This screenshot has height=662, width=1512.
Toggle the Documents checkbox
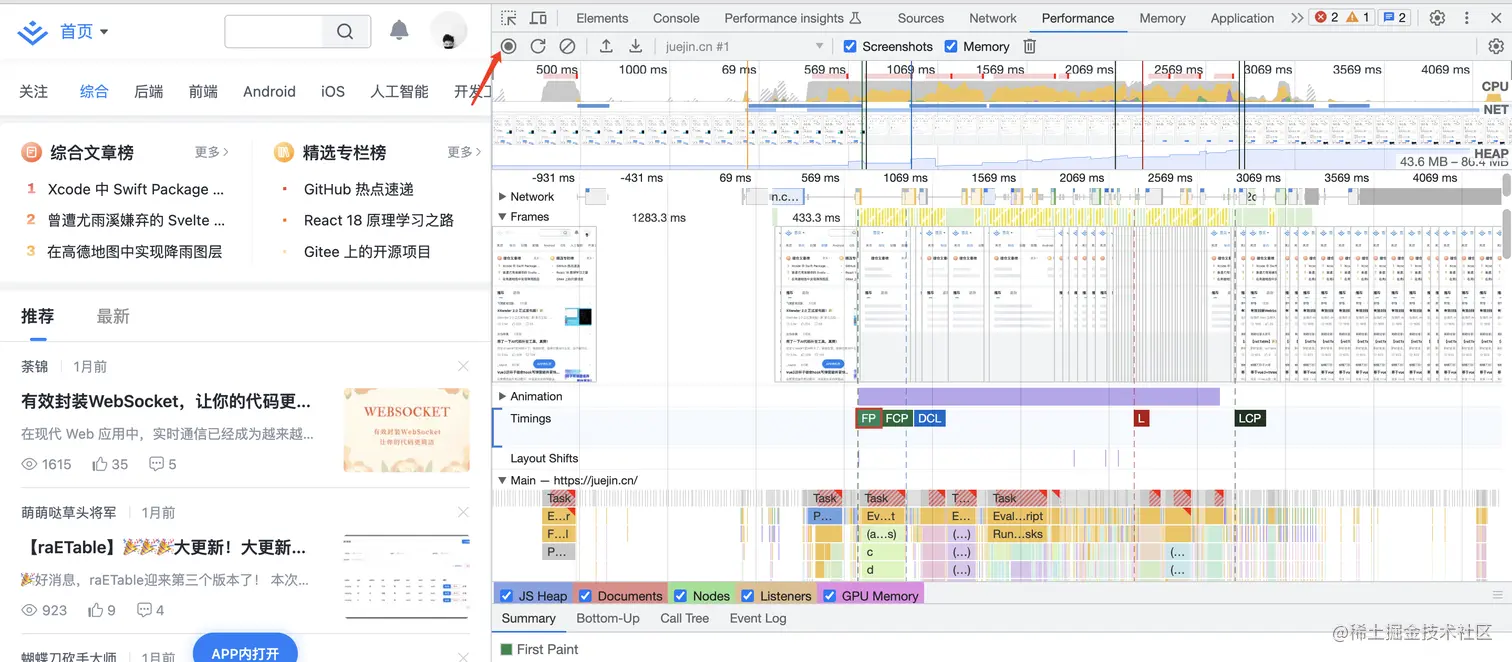(x=585, y=596)
